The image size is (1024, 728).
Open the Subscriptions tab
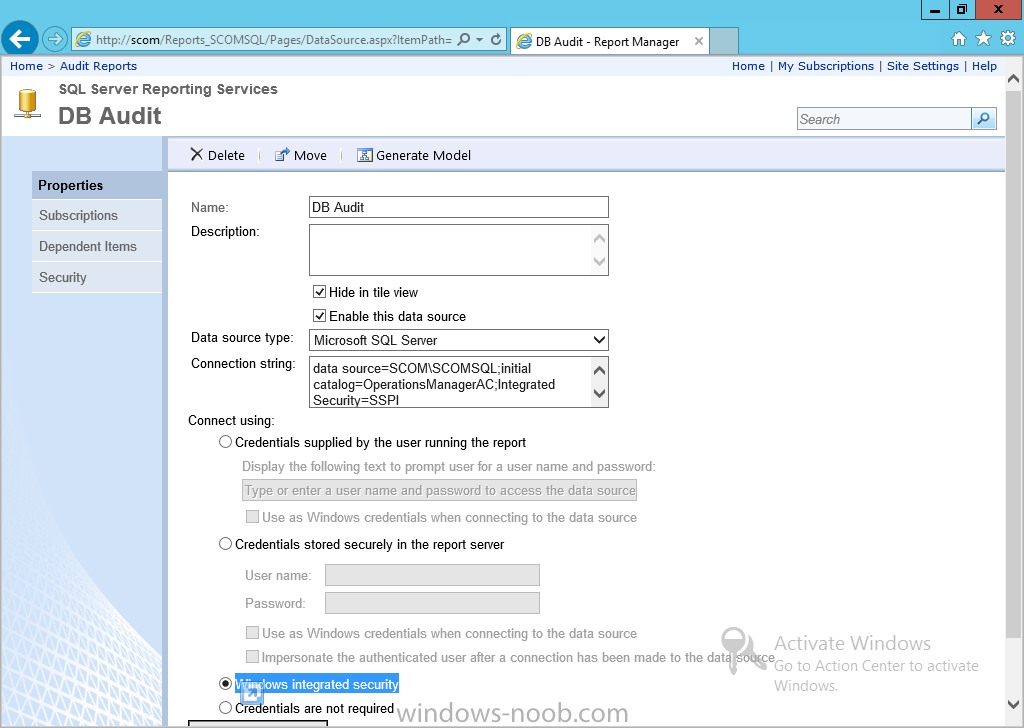[97, 215]
